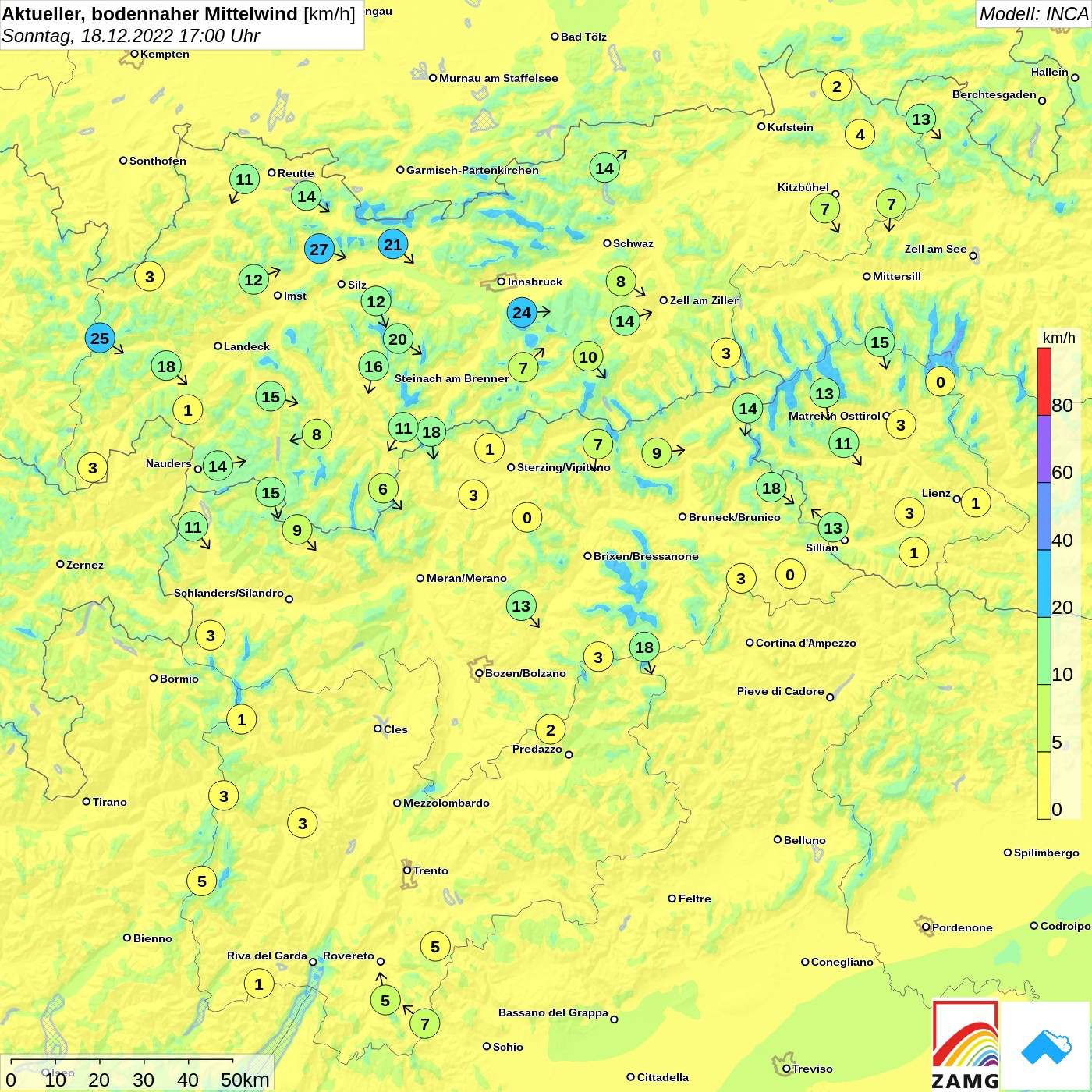Select the 0 marker south of Sterzing/Vipiteno
Screen dimensions: 1092x1092
[527, 518]
